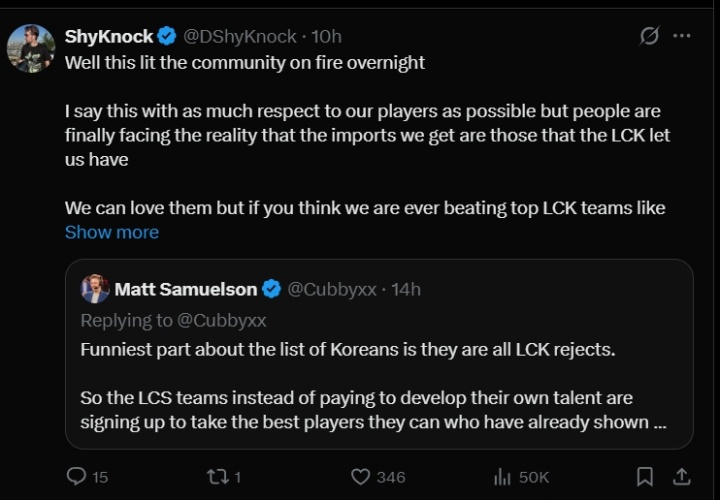Like the post with heart icon

(x=361, y=477)
